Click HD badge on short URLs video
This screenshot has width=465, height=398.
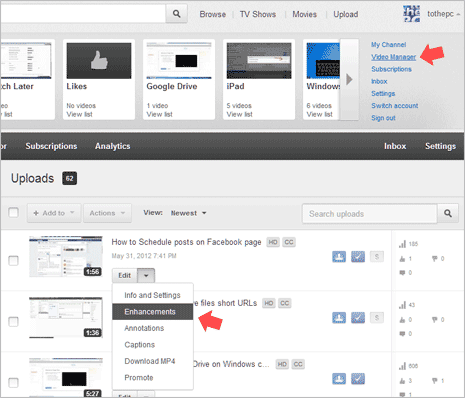coord(269,303)
